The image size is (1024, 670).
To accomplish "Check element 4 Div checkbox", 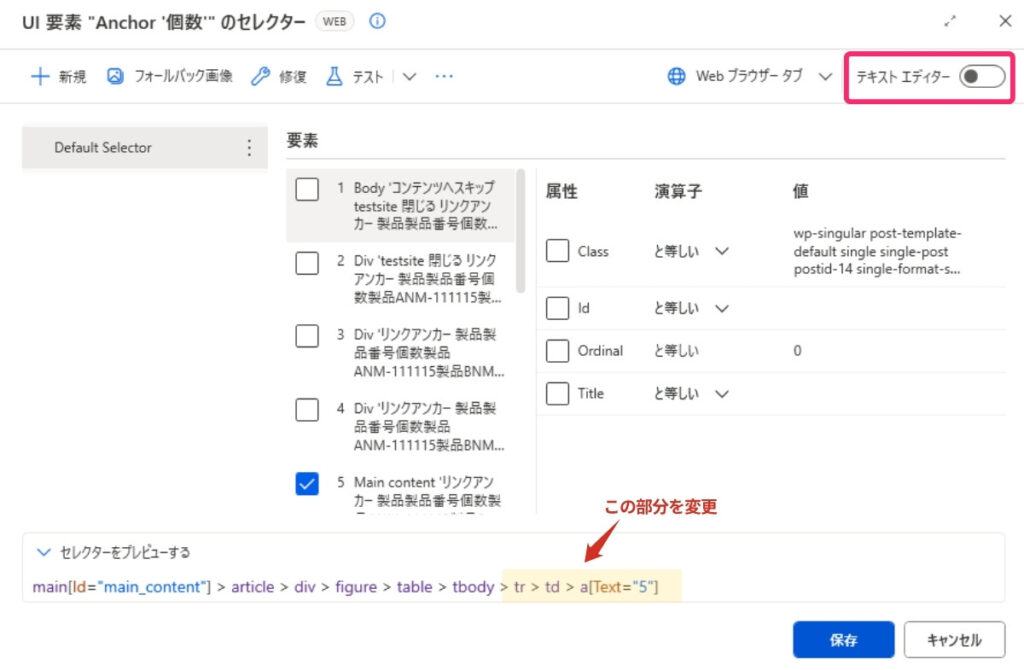I will [307, 410].
